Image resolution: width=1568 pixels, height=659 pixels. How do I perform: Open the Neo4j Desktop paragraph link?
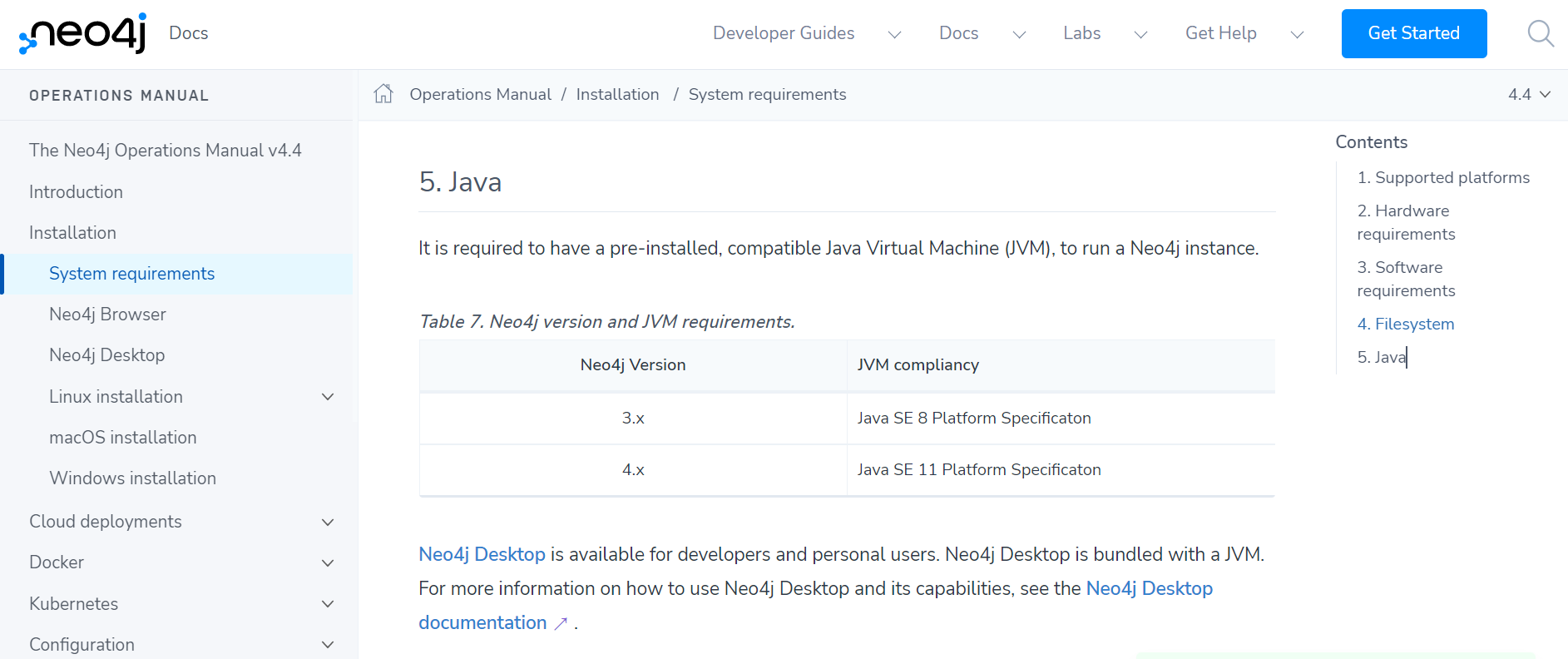[482, 554]
